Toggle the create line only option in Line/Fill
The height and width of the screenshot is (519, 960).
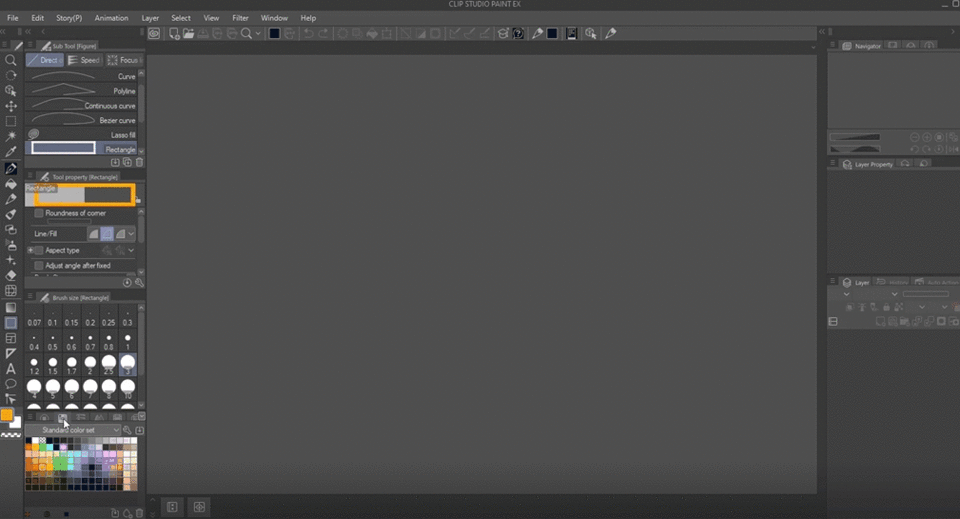click(x=94, y=234)
